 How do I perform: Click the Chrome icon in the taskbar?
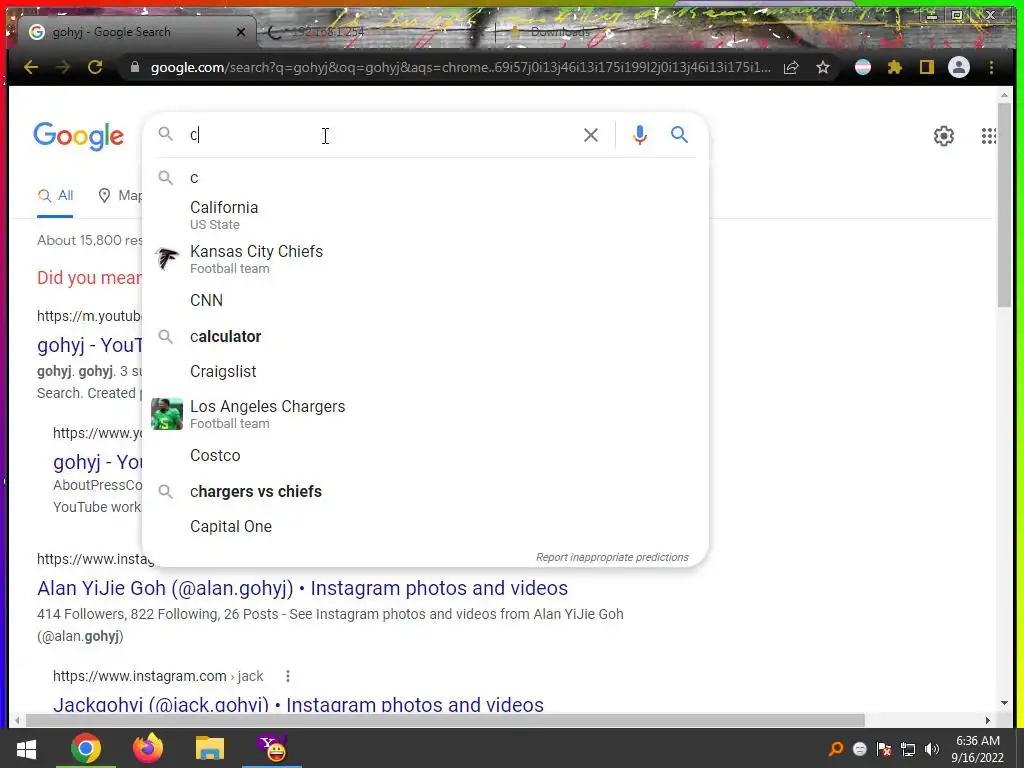(x=86, y=748)
